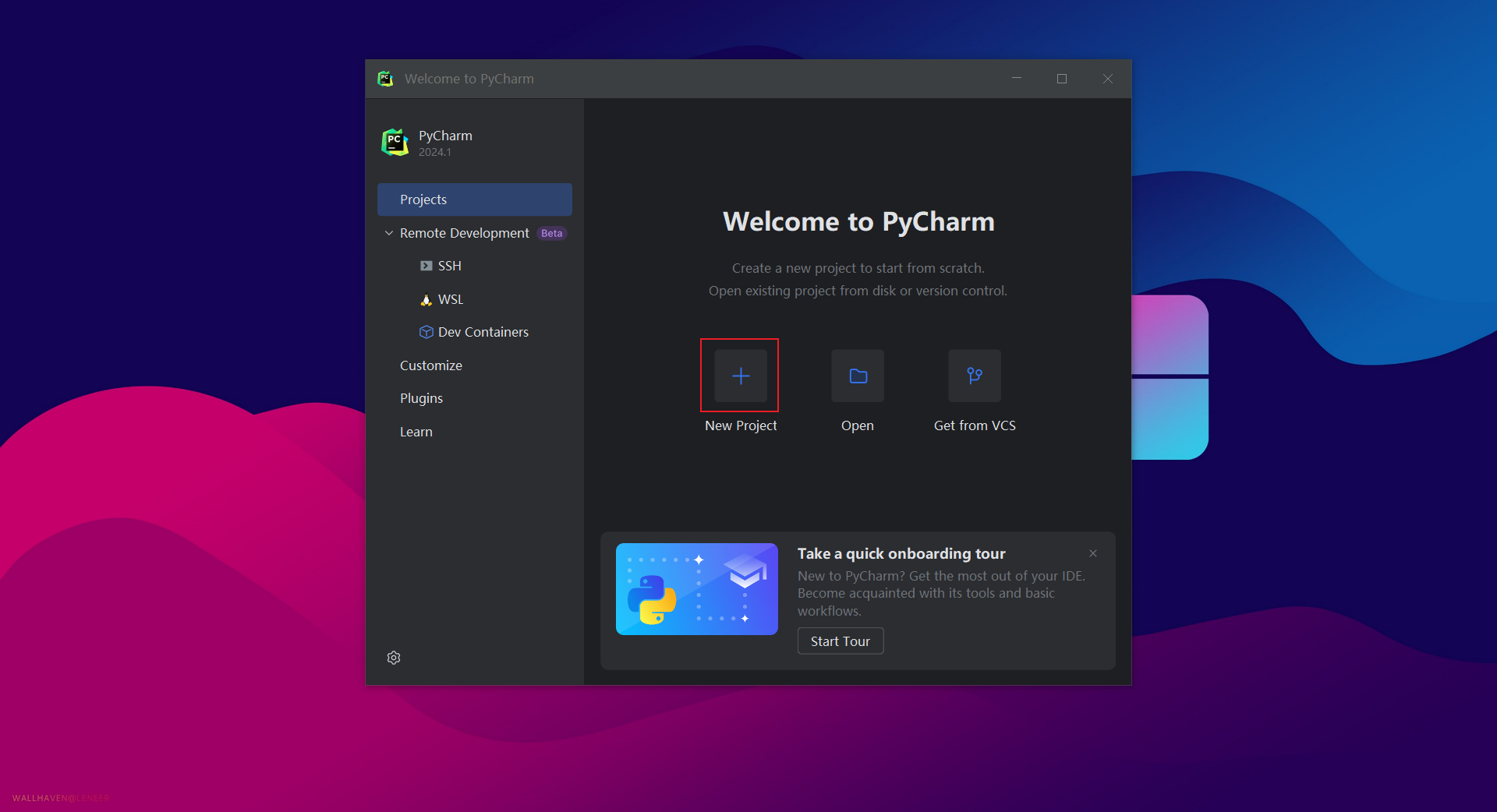Image resolution: width=1497 pixels, height=812 pixels.
Task: Open the Plugins tab
Action: [421, 398]
